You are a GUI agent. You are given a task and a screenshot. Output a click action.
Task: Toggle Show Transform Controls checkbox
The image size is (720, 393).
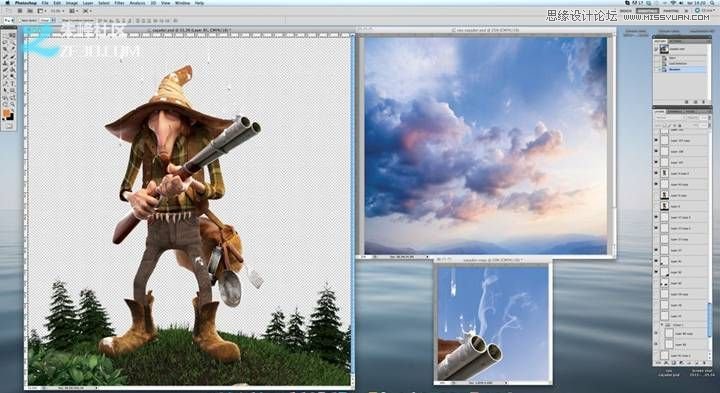(60, 20)
